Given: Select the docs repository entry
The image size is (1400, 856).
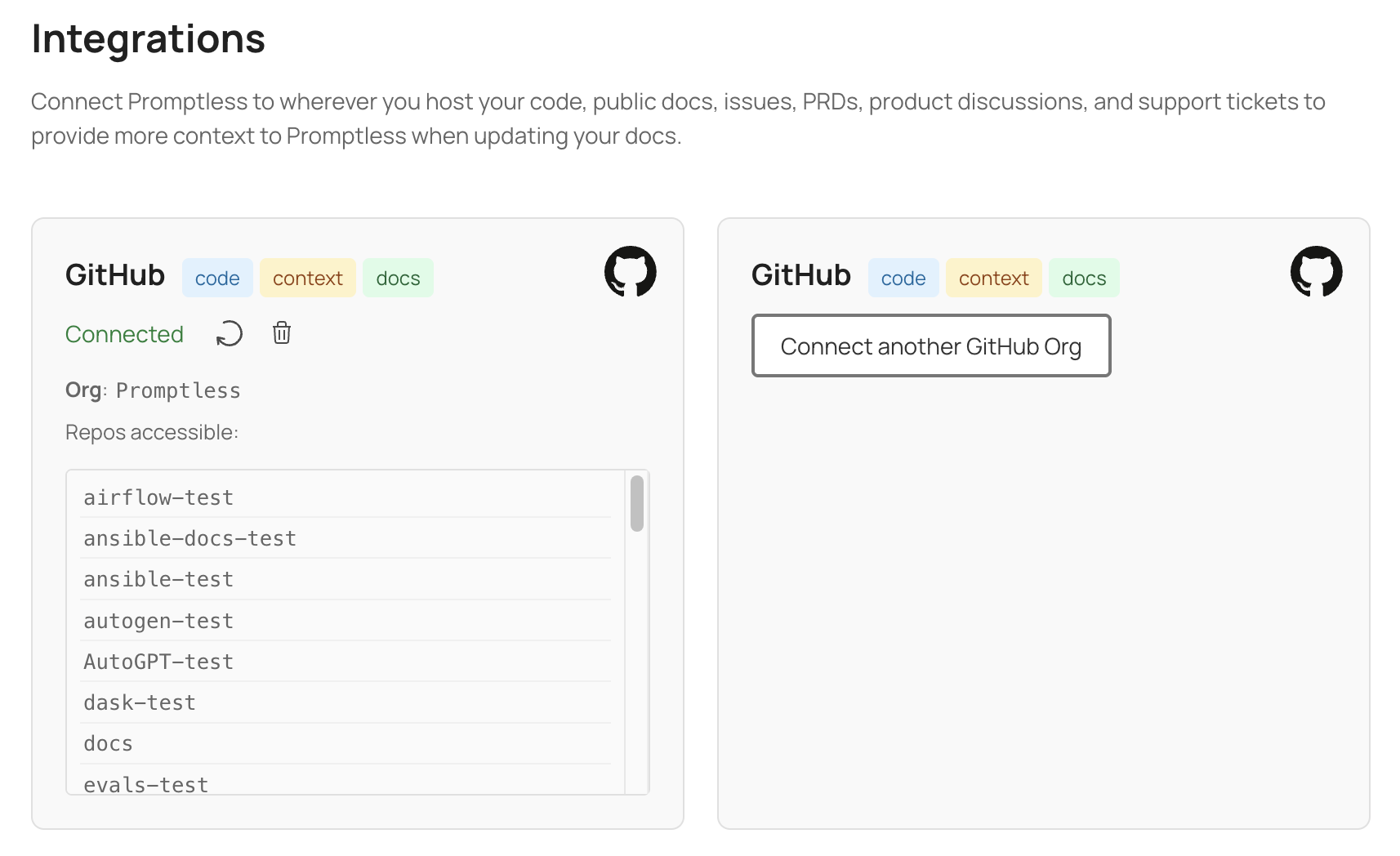Looking at the screenshot, I should (107, 742).
